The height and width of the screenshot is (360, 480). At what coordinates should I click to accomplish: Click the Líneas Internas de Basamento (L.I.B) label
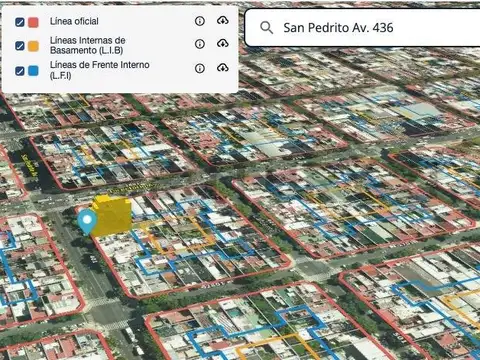click(88, 45)
